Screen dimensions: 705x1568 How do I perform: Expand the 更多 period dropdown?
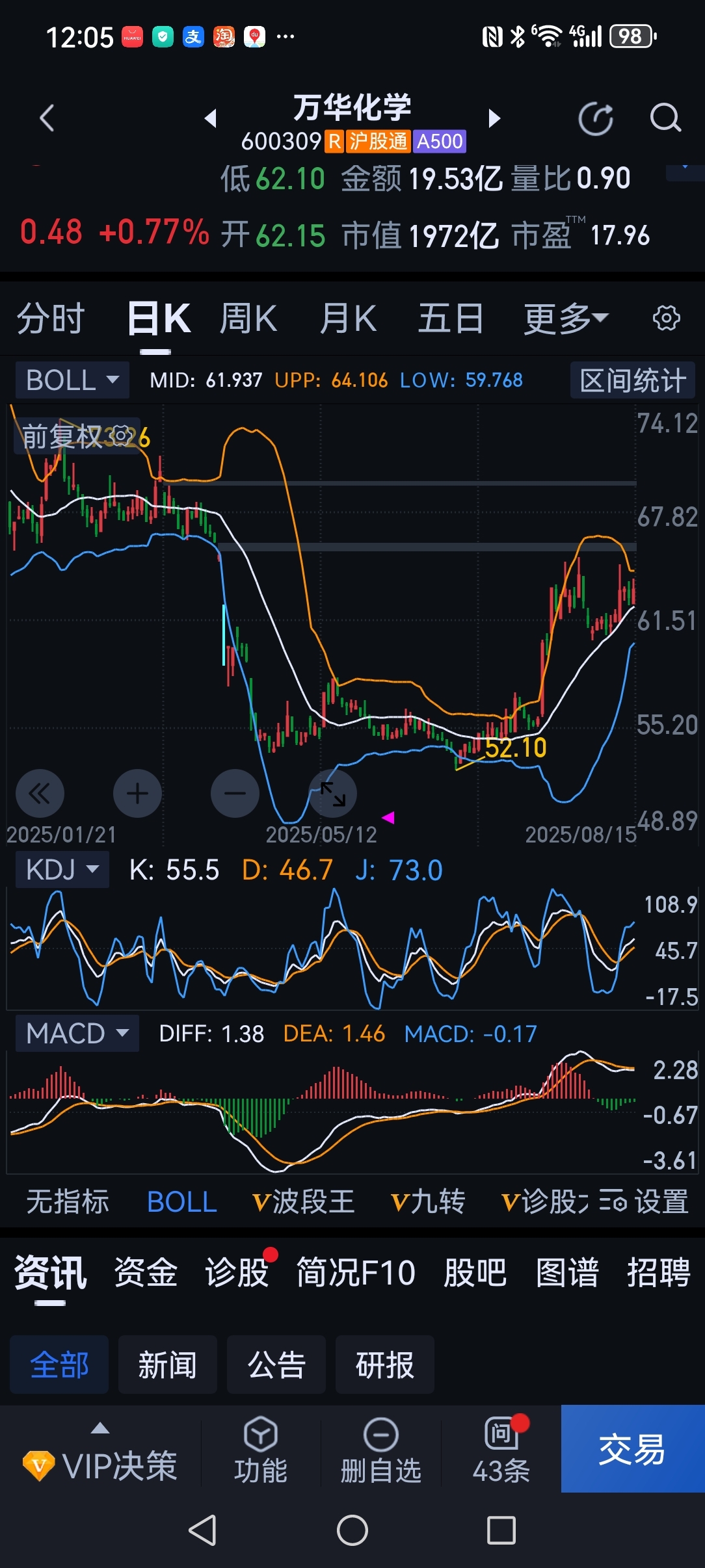click(566, 319)
